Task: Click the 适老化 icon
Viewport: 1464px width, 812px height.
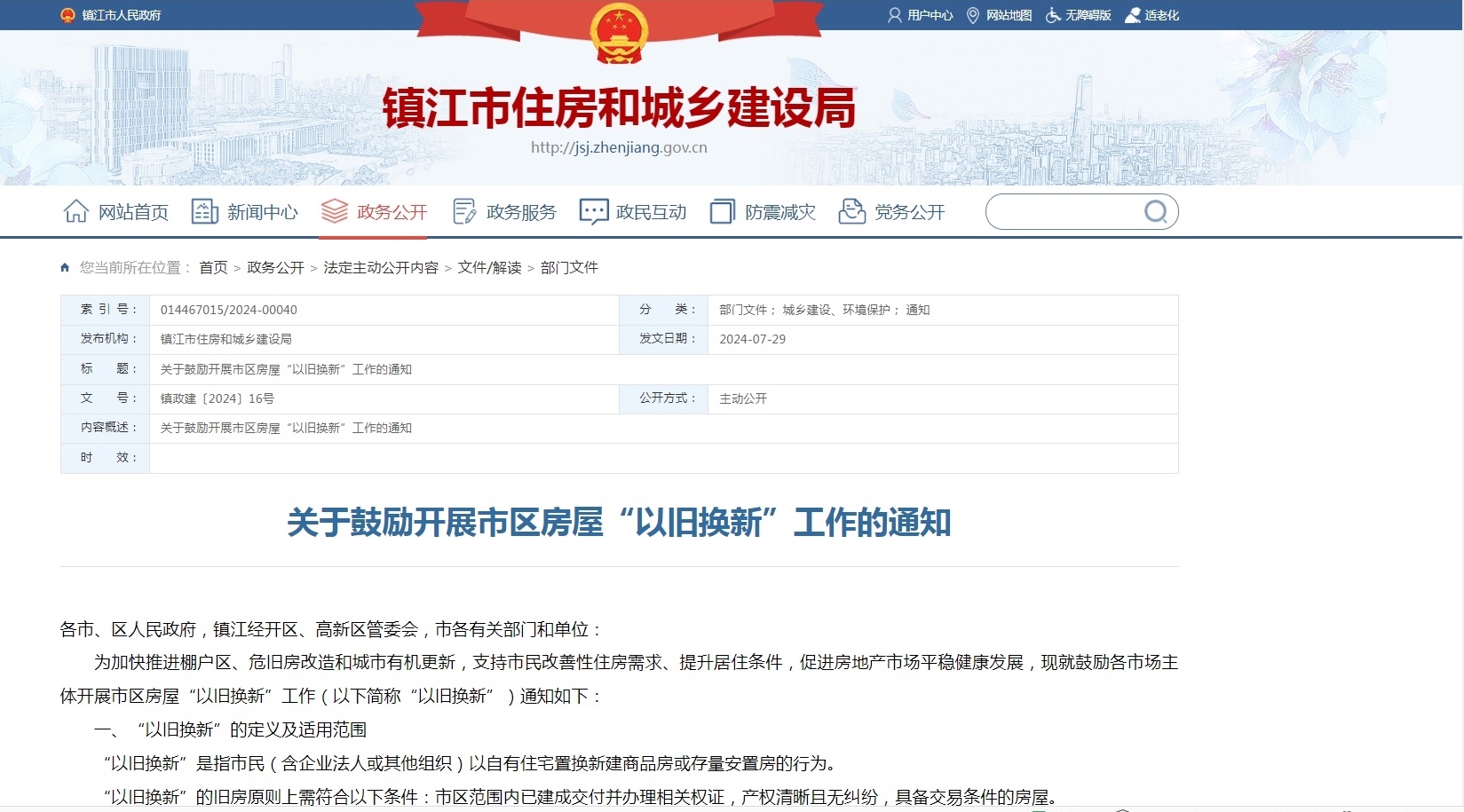Action: (1133, 15)
